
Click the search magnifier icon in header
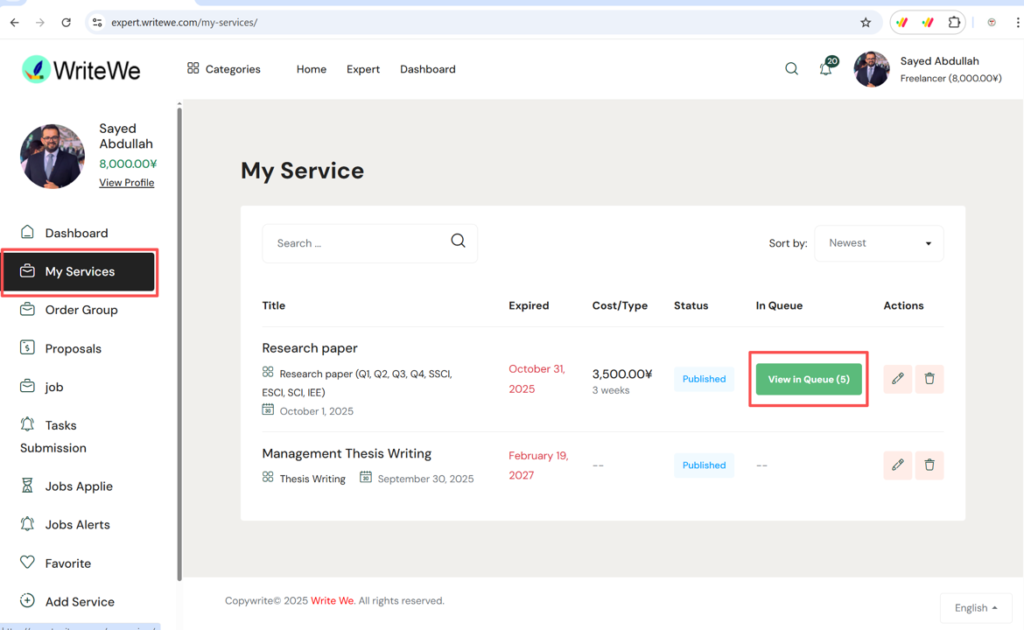[x=791, y=69]
